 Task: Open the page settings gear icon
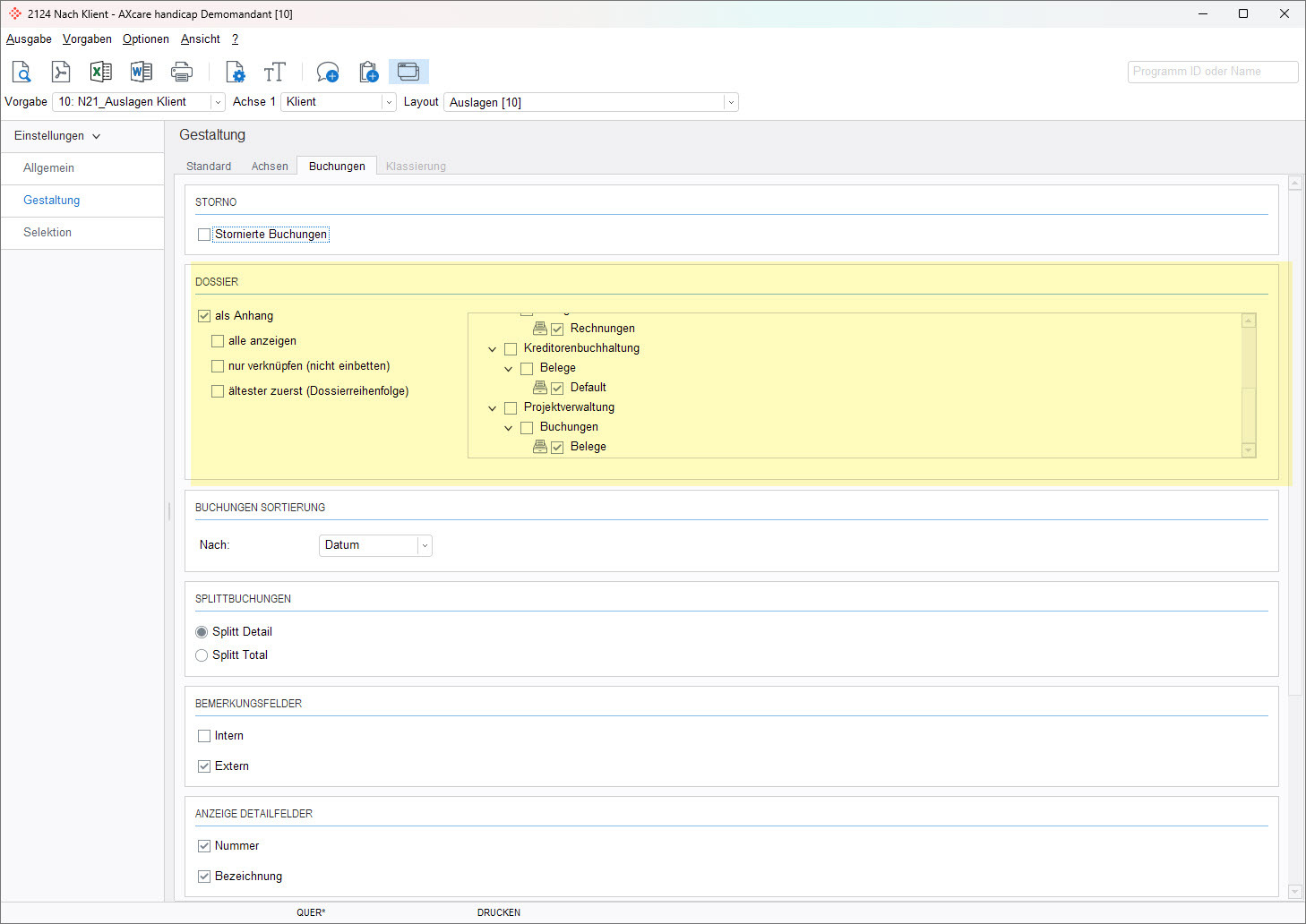pyautogui.click(x=235, y=72)
